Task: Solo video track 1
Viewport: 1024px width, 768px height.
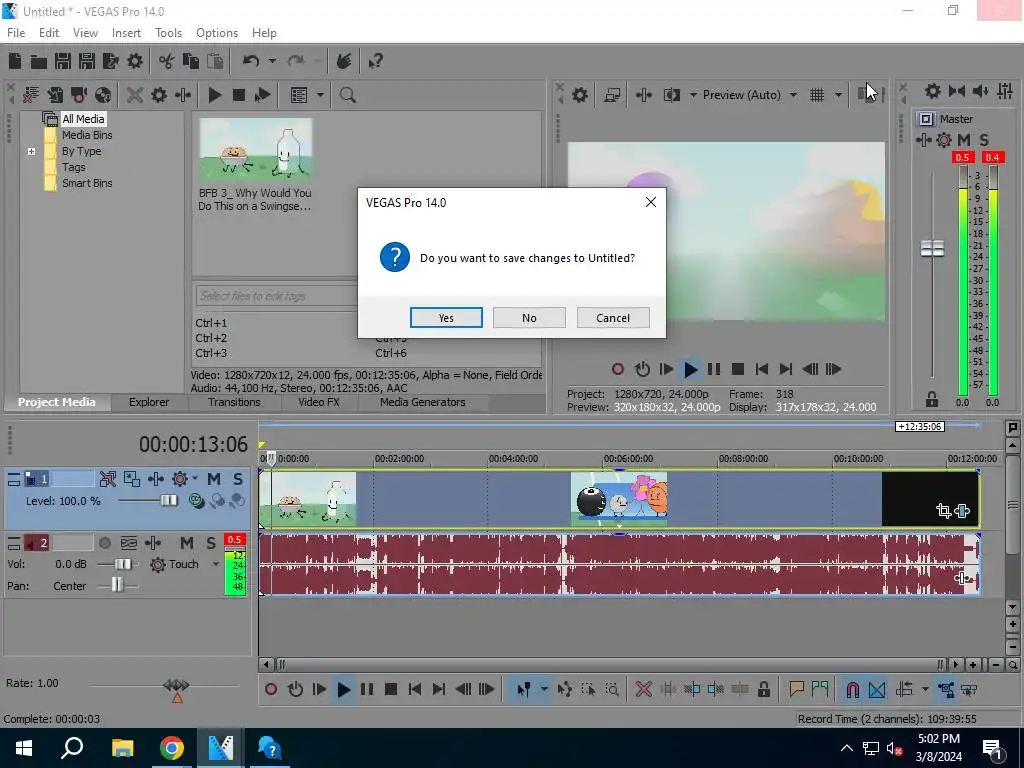Action: pos(238,479)
